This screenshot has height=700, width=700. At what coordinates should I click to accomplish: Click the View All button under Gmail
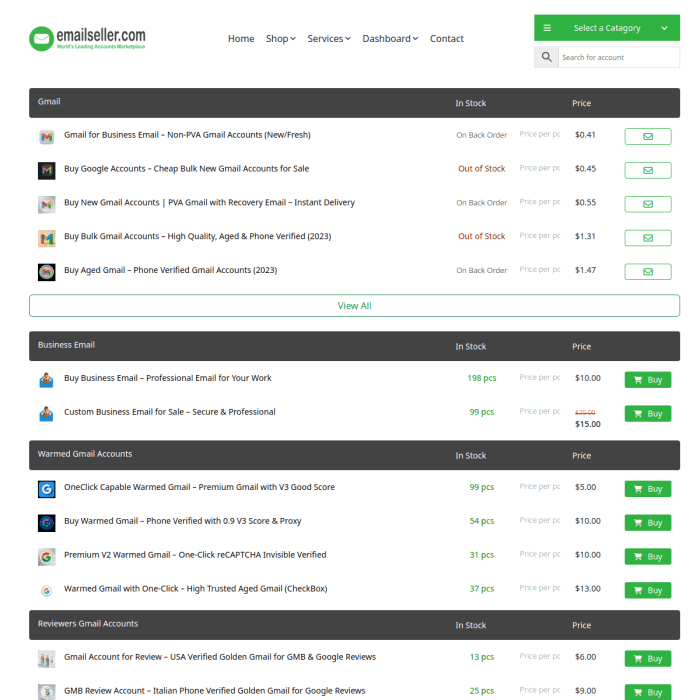(354, 306)
